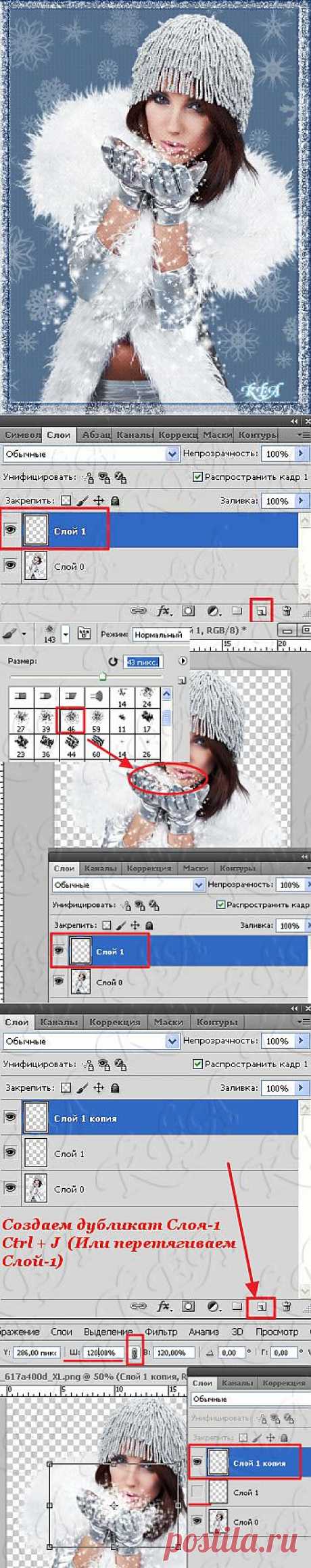This screenshot has width=311, height=1568.
Task: Hide Слой 1 in the Символ-tab panel
Action: (10, 530)
